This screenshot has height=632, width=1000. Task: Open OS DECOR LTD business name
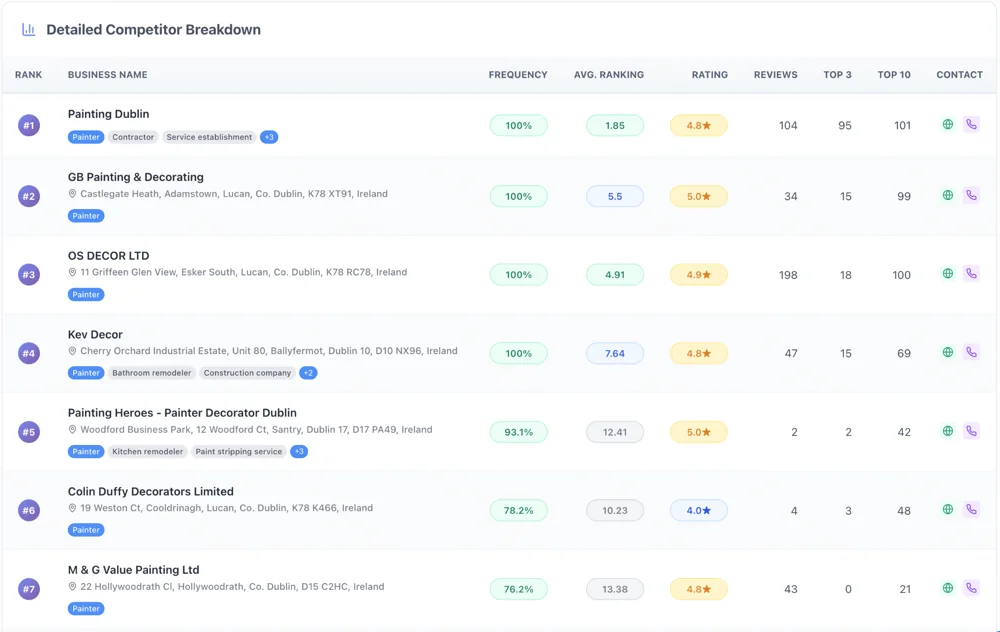click(x=108, y=256)
